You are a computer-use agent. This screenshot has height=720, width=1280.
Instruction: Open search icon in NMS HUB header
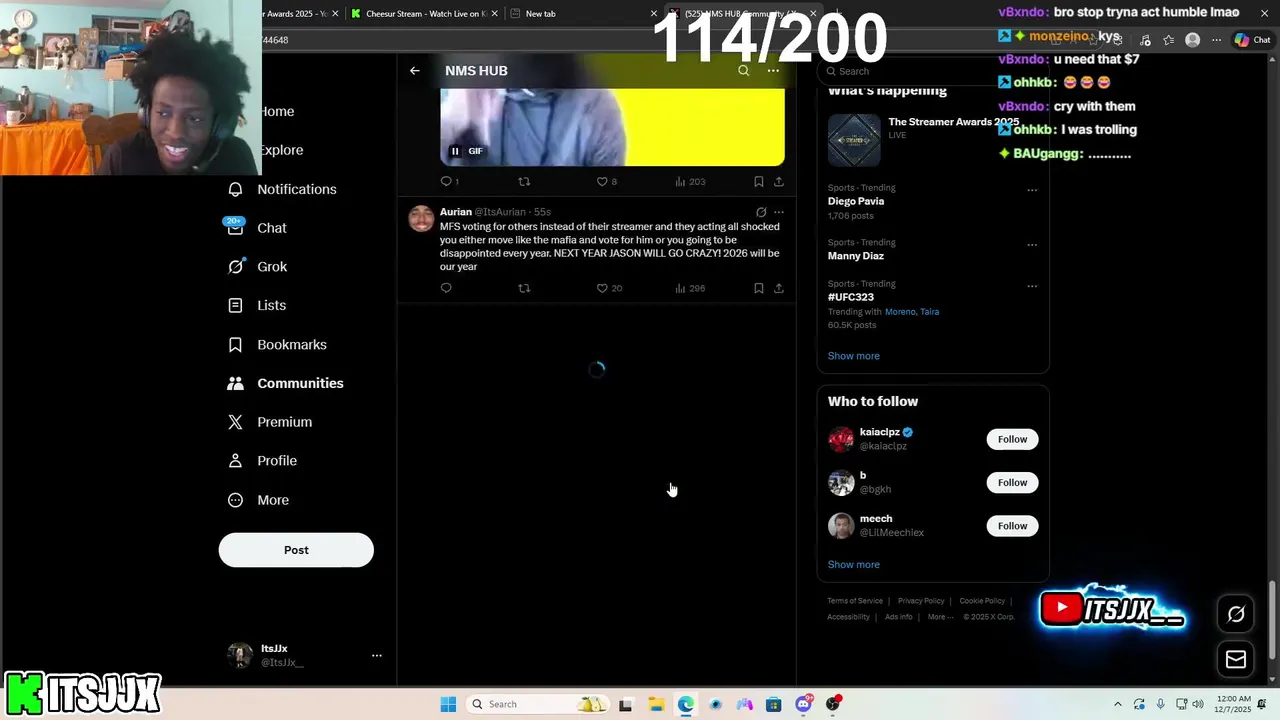[x=743, y=71]
